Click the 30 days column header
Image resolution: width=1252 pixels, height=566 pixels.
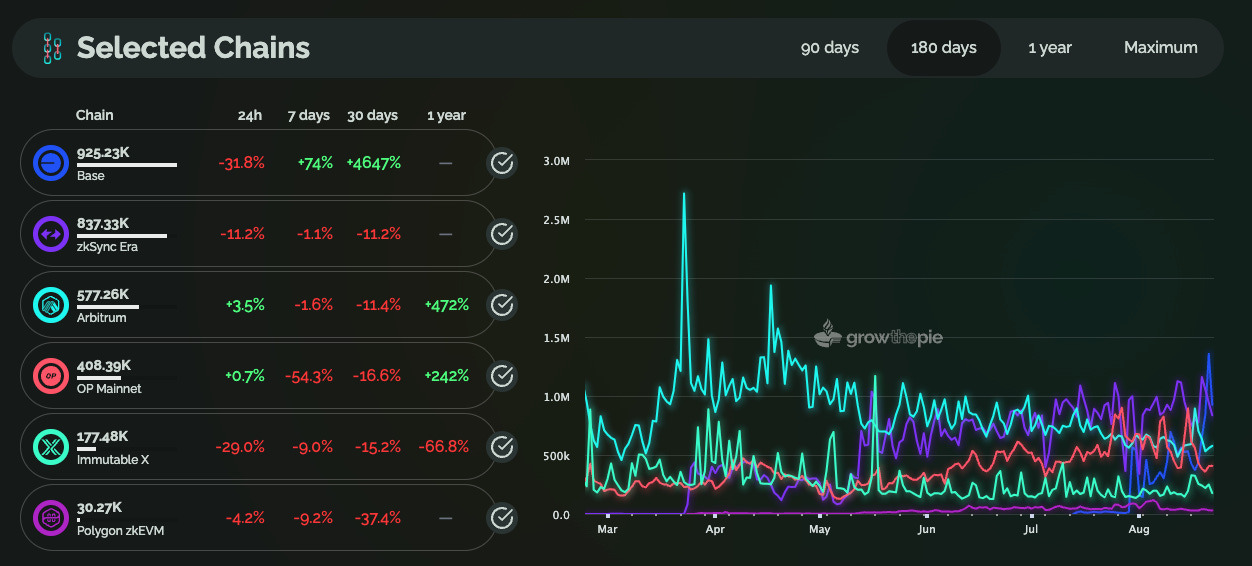click(x=372, y=116)
